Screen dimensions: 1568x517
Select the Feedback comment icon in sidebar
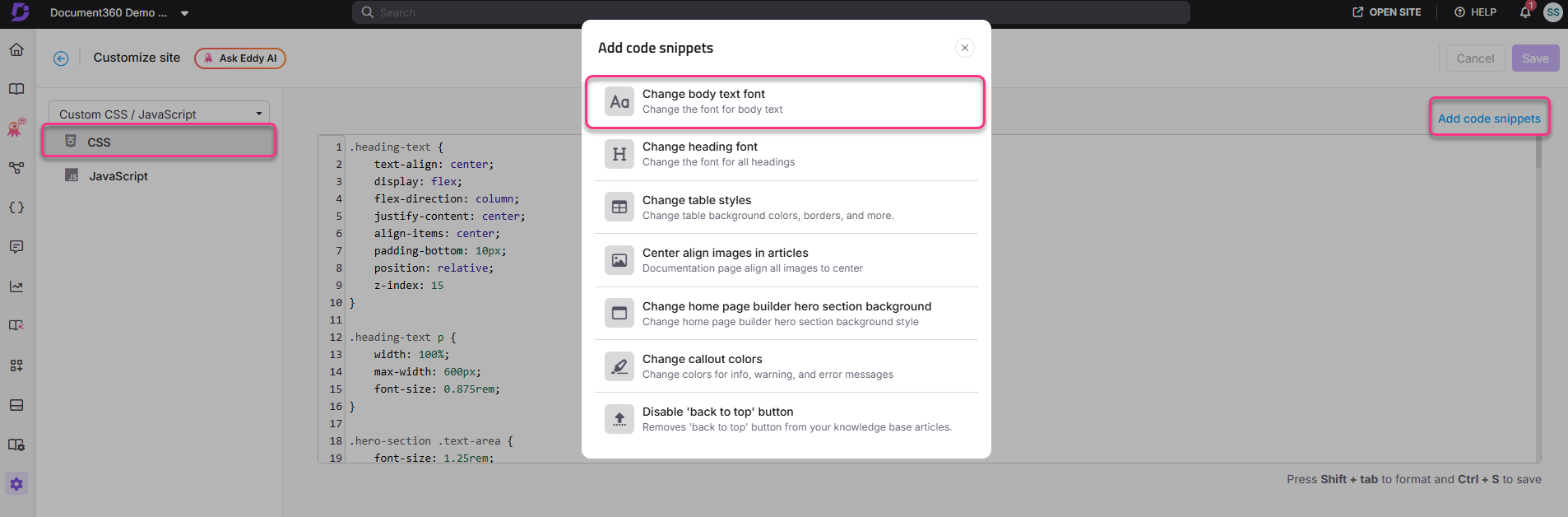click(x=16, y=246)
